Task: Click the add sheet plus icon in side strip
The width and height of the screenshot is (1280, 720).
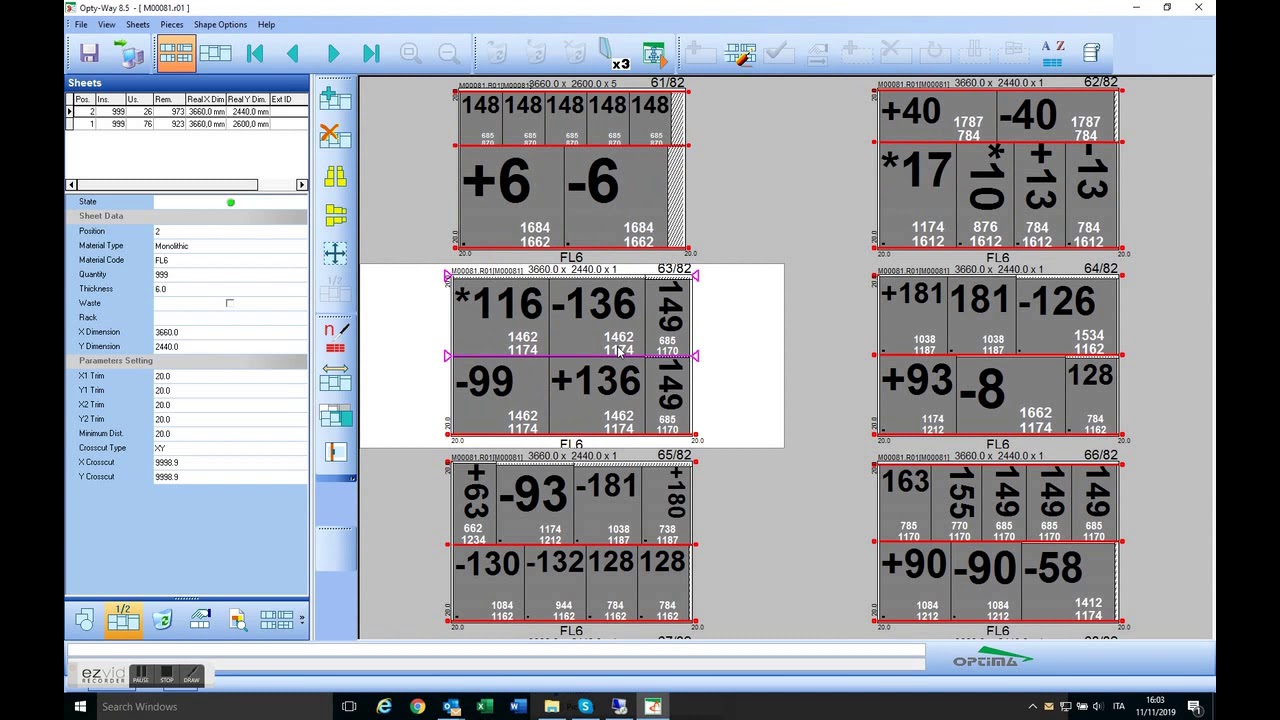Action: pos(335,98)
